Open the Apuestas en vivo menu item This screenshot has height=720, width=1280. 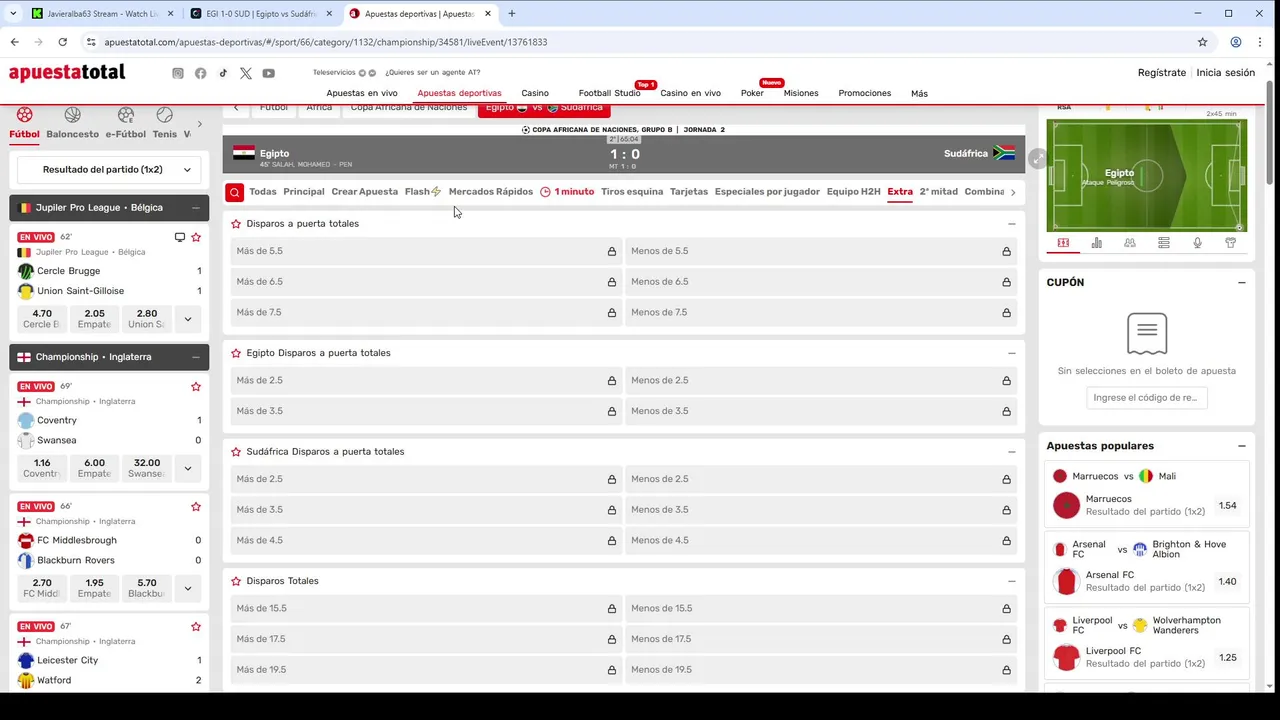click(362, 93)
